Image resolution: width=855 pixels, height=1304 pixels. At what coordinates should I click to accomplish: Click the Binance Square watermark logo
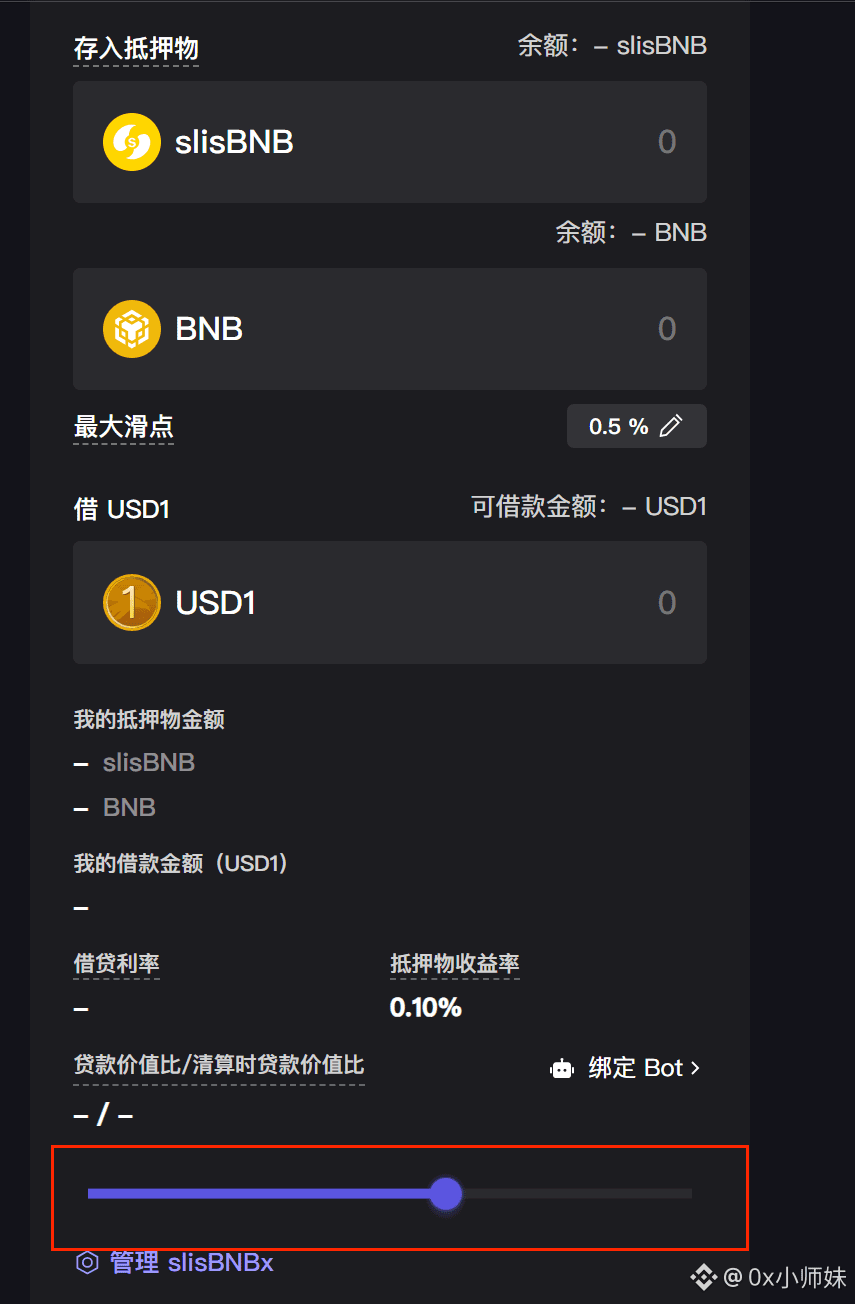coord(705,1276)
